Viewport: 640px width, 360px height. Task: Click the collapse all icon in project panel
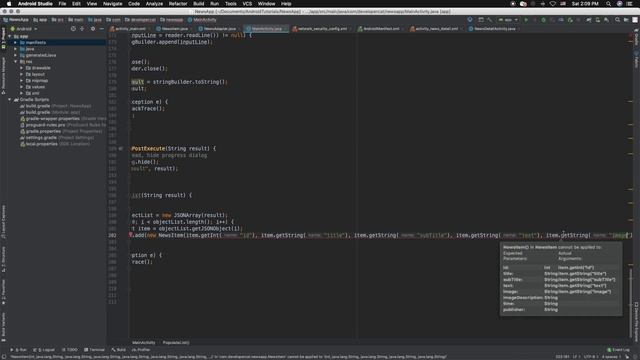(82, 29)
